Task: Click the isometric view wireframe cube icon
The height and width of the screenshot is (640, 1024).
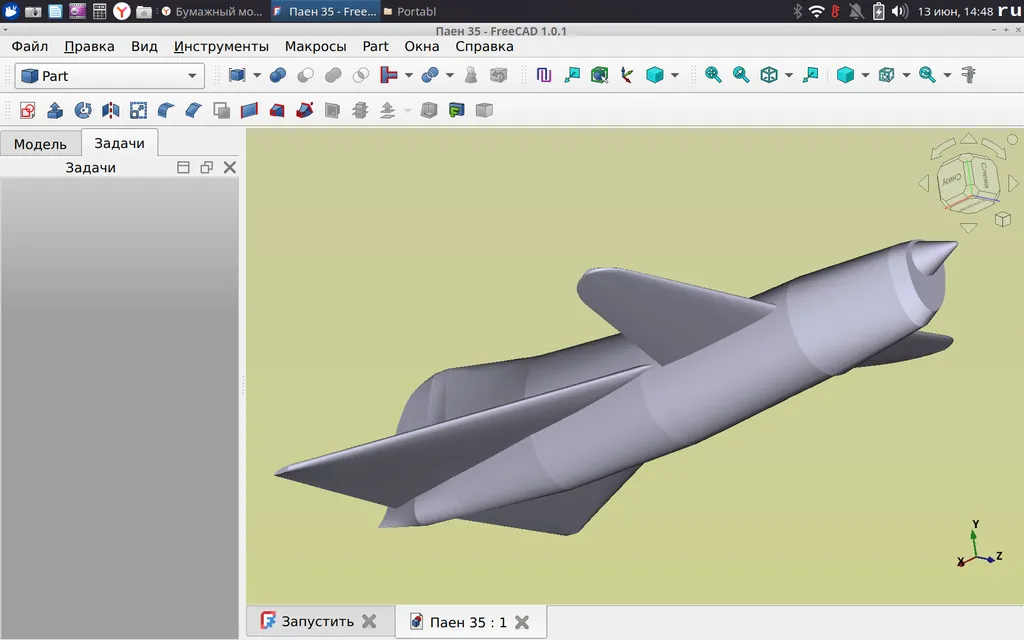Action: click(x=769, y=75)
